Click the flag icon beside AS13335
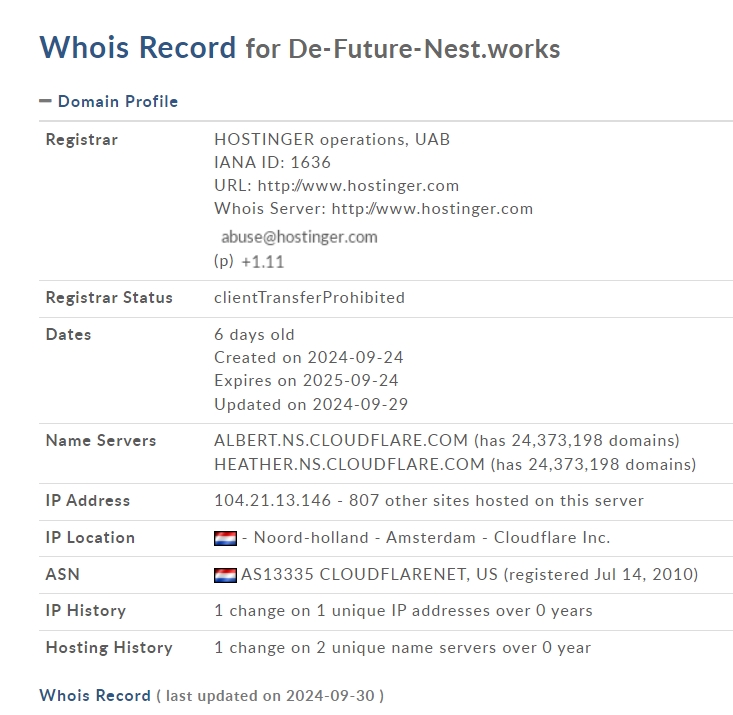This screenshot has width=733, height=715. point(225,575)
